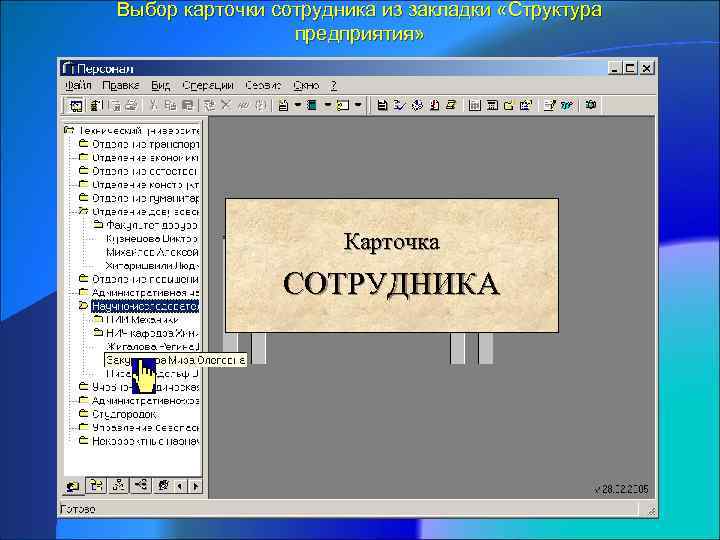Image resolution: width=720 pixels, height=540 pixels.
Task: Open the ? help menu
Action: click(334, 85)
